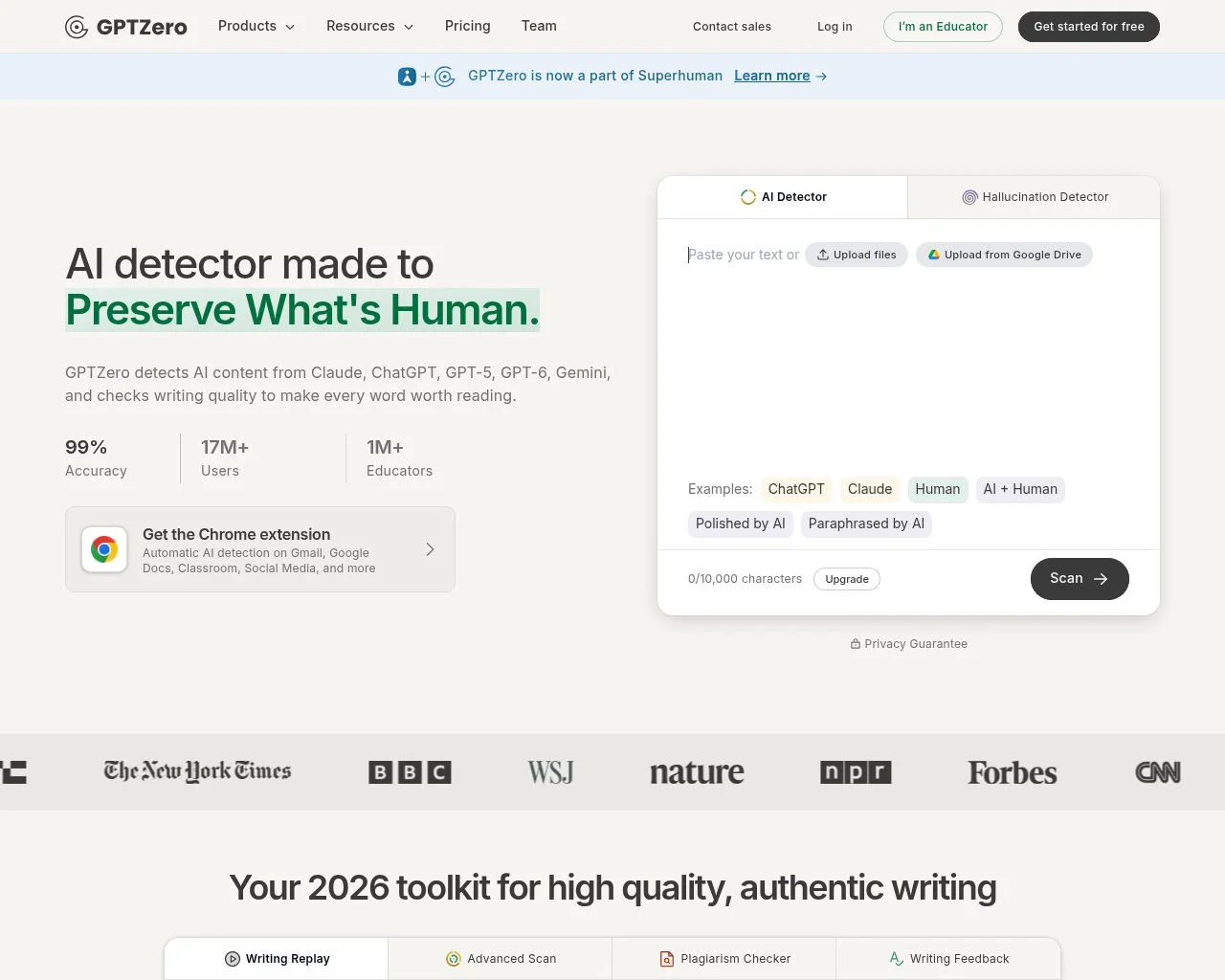
Task: Open the Resources dropdown menu
Action: click(x=369, y=26)
